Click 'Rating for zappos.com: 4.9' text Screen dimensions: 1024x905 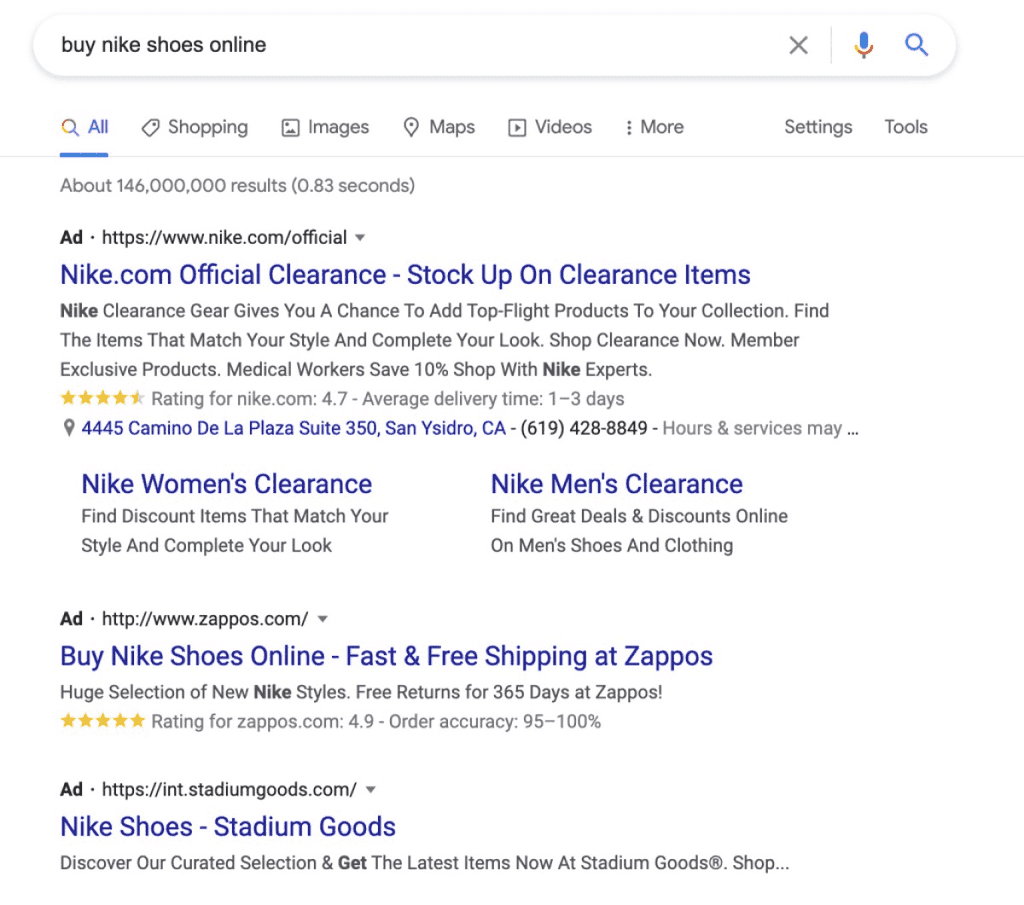click(263, 722)
